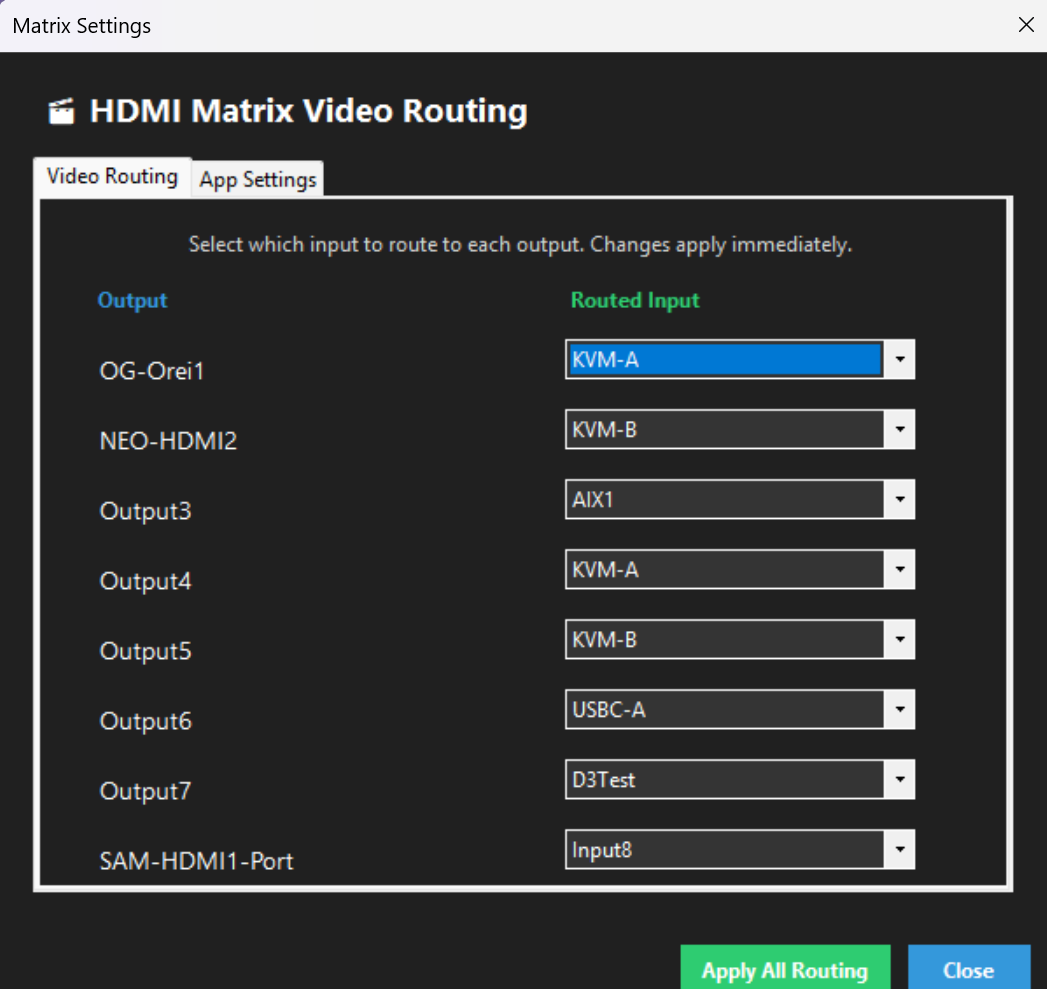Switch to the App Settings tab
The image size is (1047, 989).
click(258, 179)
